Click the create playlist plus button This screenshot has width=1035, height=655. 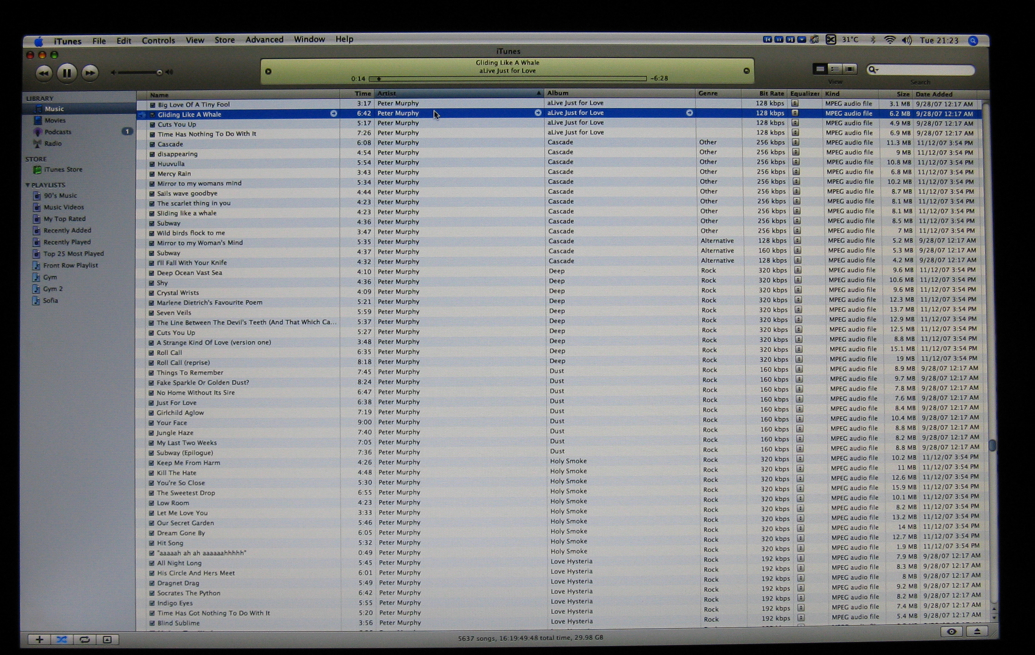(39, 639)
